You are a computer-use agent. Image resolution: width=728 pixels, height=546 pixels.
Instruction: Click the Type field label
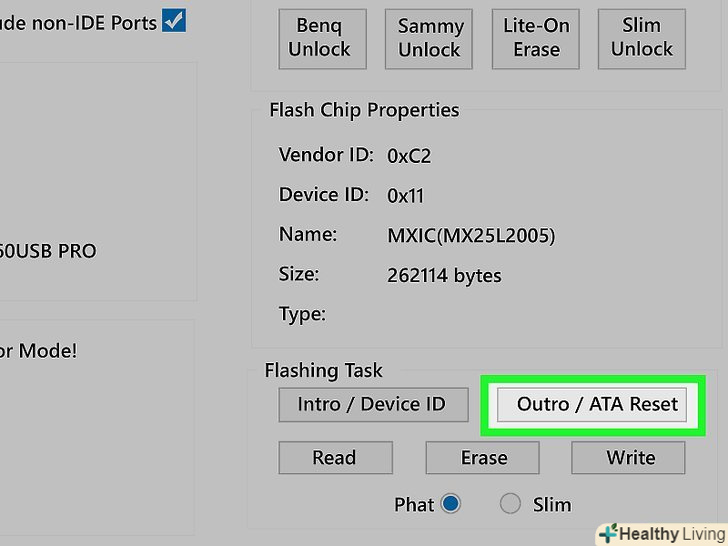click(x=302, y=314)
